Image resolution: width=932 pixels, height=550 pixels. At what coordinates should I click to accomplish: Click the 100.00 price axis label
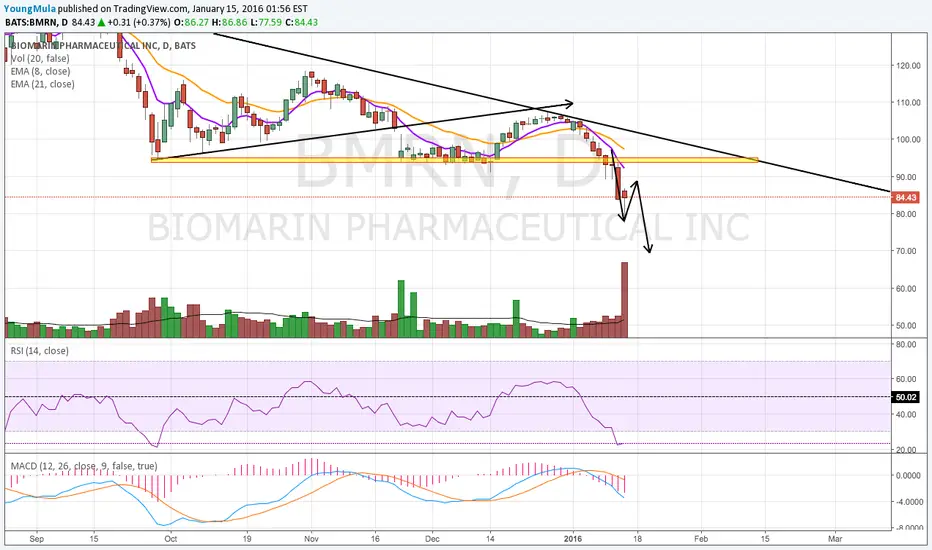908,140
